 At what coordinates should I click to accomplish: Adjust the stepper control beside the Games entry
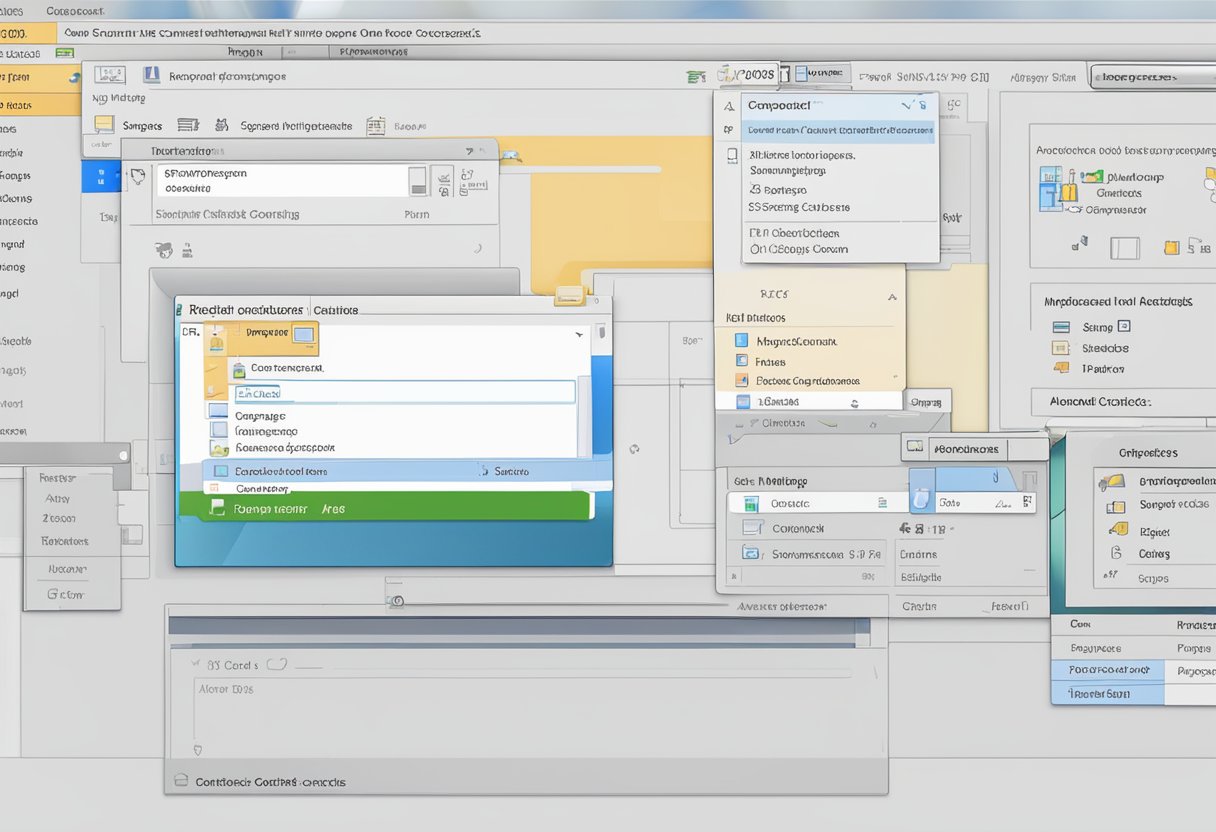856,401
